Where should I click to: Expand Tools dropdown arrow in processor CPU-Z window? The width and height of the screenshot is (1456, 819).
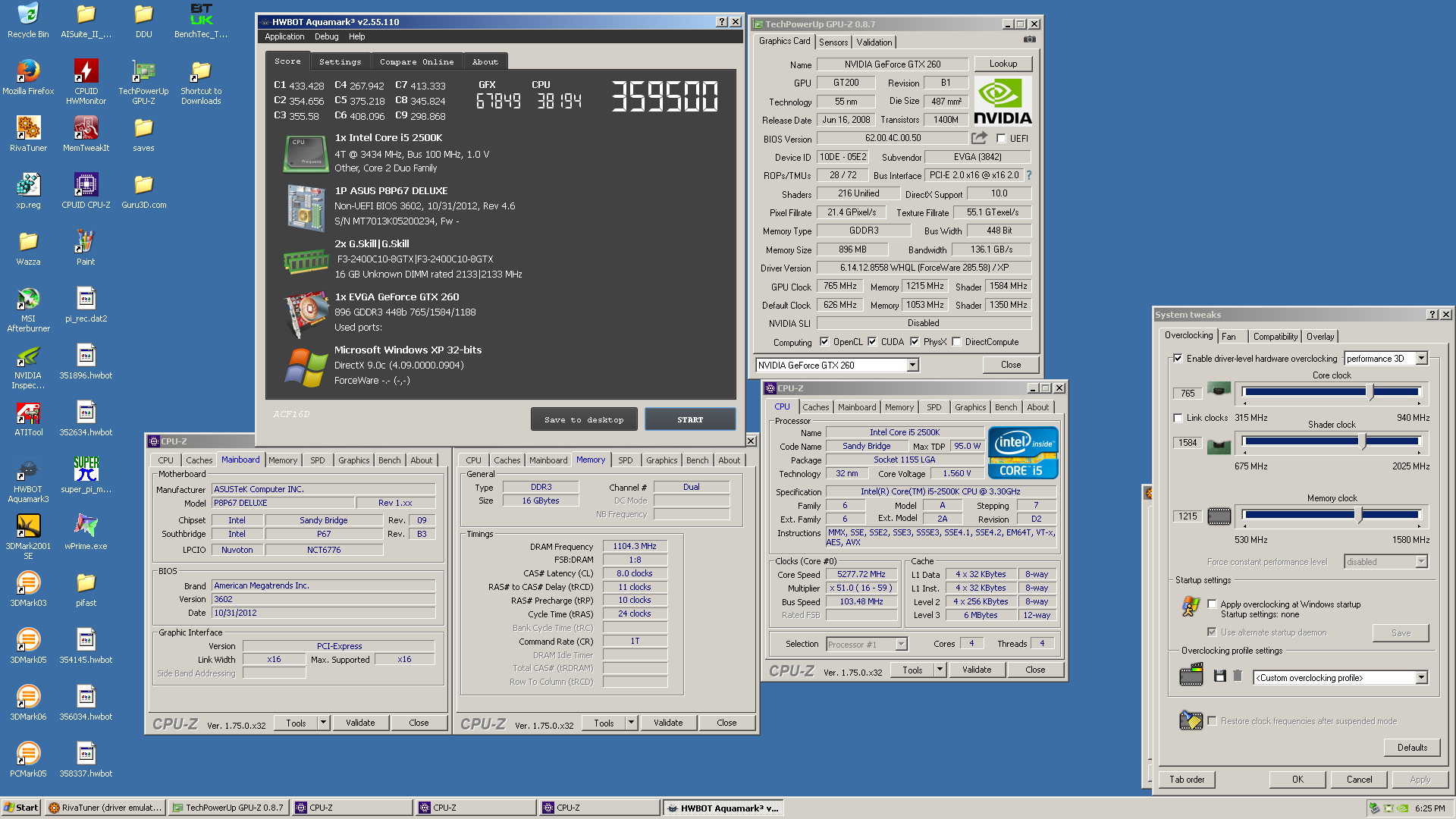[x=940, y=670]
